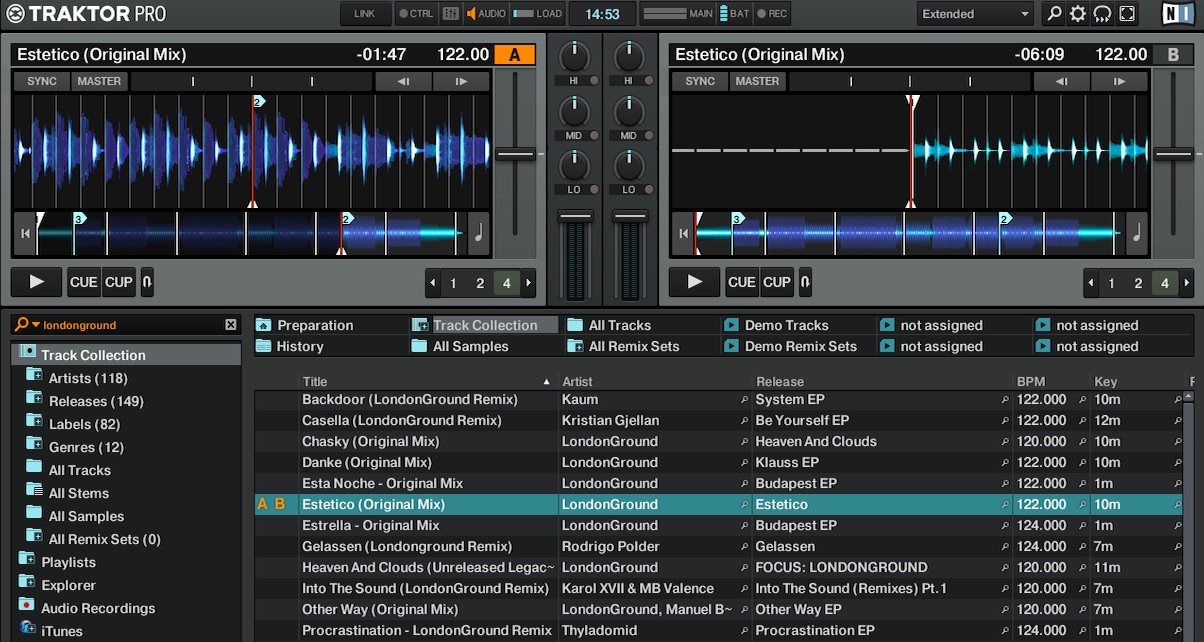1204x642 pixels.
Task: Select the Demo Remix Sets favorite tab
Action: (x=801, y=346)
